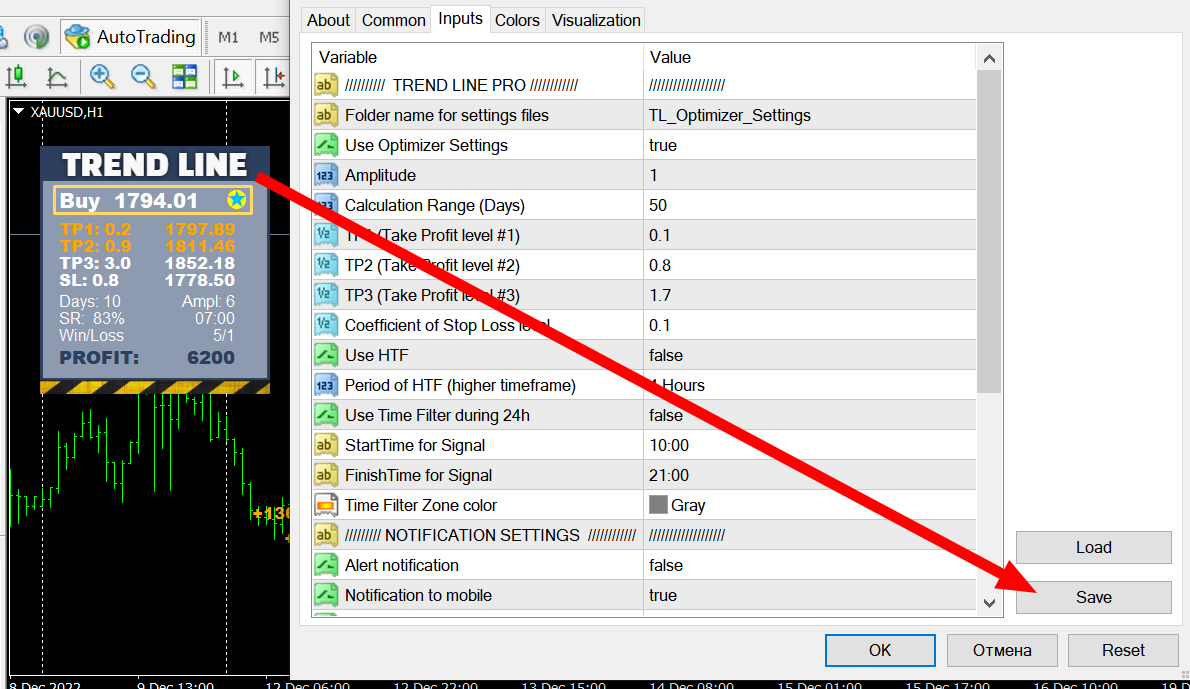Switch chart to line chart icon
Viewport: 1190px width, 689px height.
pyautogui.click(x=57, y=77)
